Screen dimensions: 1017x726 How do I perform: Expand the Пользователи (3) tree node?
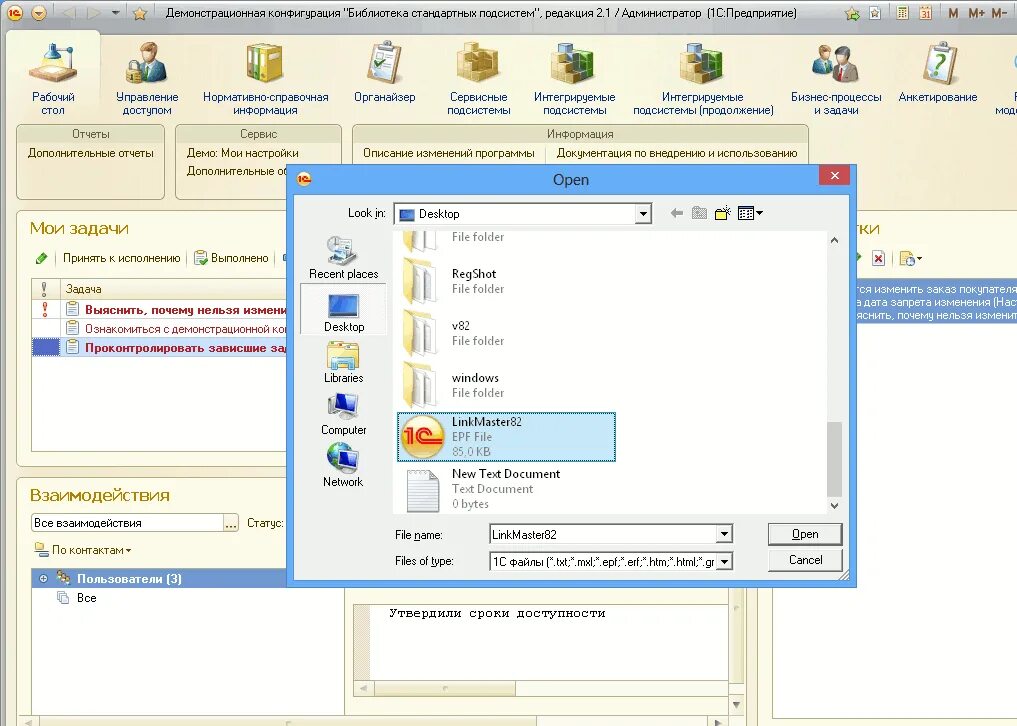(43, 579)
